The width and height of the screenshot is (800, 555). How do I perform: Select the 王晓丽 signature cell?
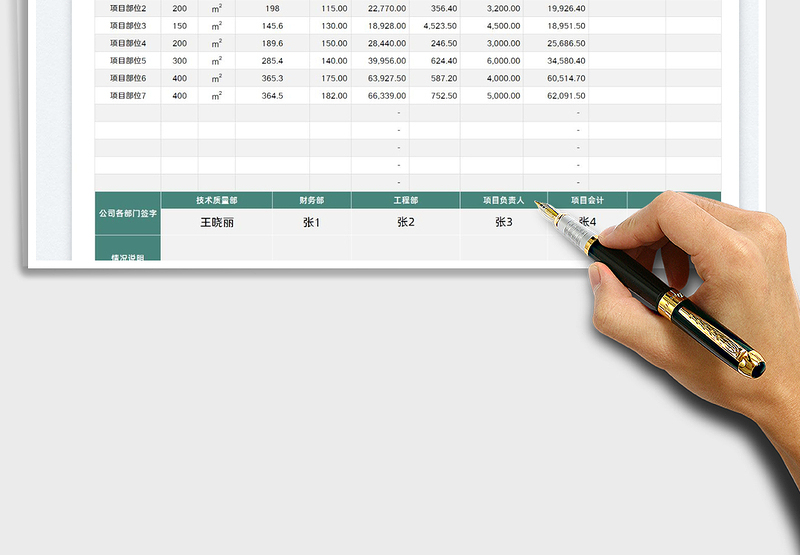[216, 222]
